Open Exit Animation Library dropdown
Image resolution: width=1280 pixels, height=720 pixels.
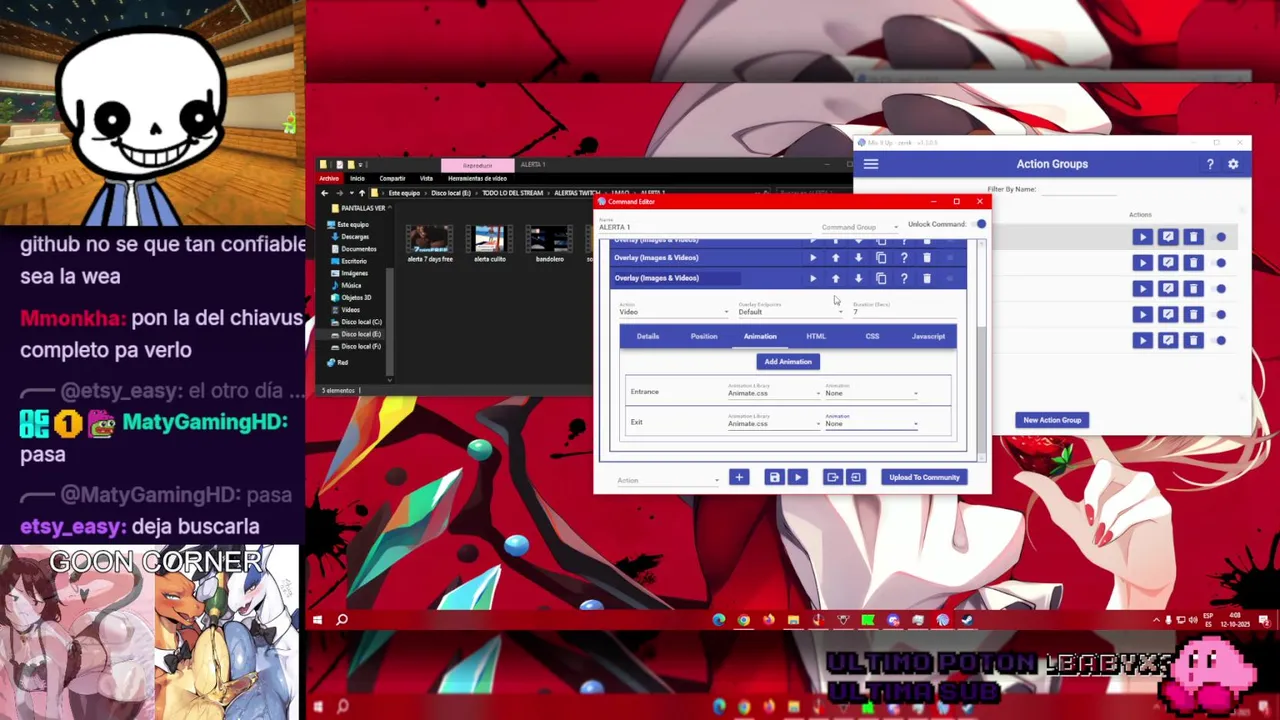click(x=774, y=424)
